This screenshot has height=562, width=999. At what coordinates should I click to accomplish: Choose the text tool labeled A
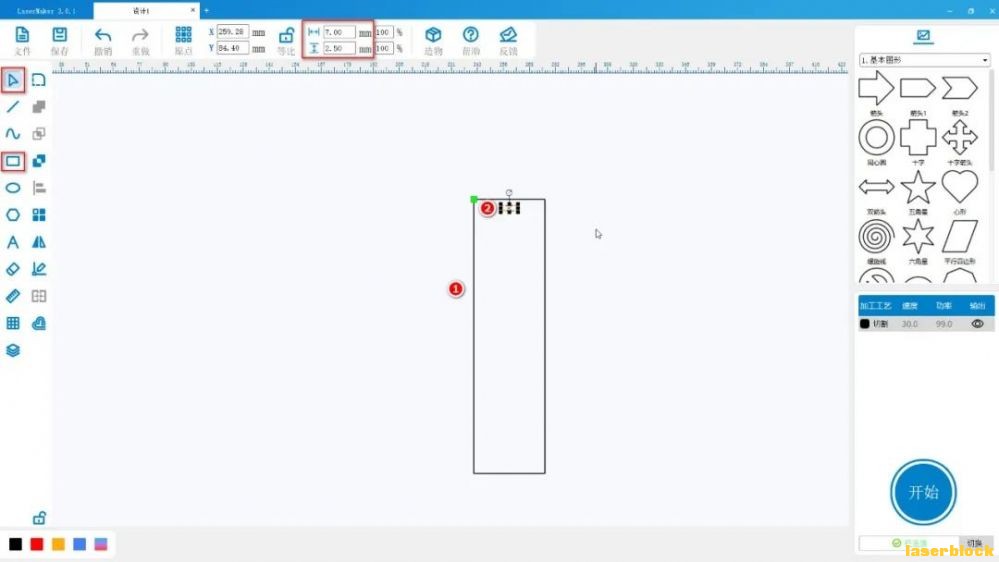[x=13, y=242]
